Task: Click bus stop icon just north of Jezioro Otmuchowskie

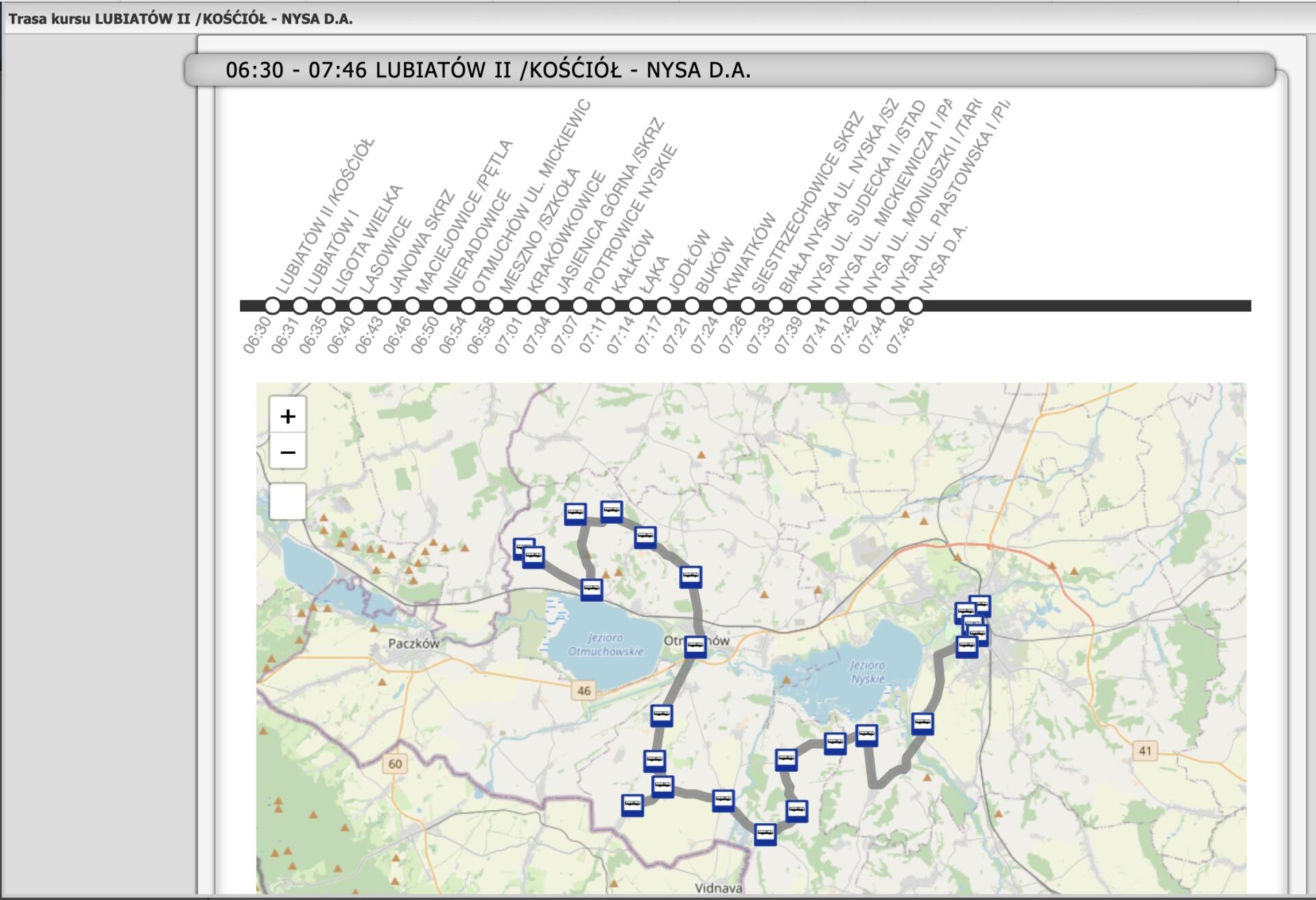Action: [592, 589]
